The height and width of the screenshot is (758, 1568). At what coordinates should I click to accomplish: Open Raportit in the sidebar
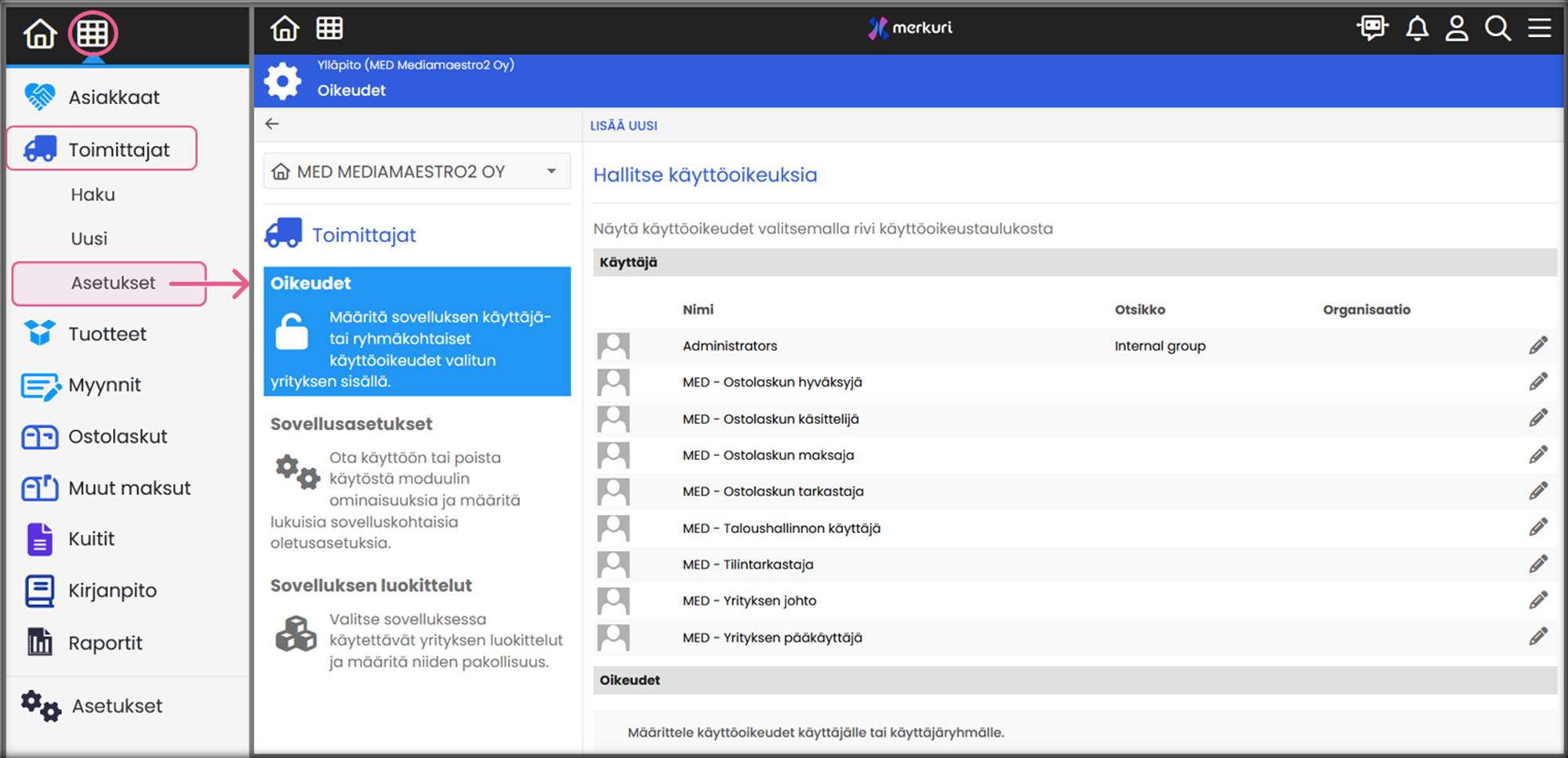[105, 643]
